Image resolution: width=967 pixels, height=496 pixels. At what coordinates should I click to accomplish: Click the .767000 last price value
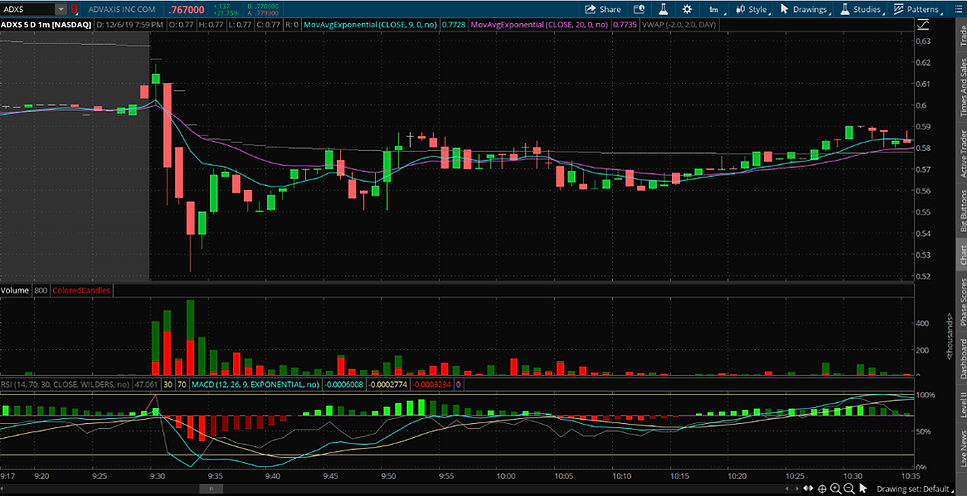click(185, 10)
